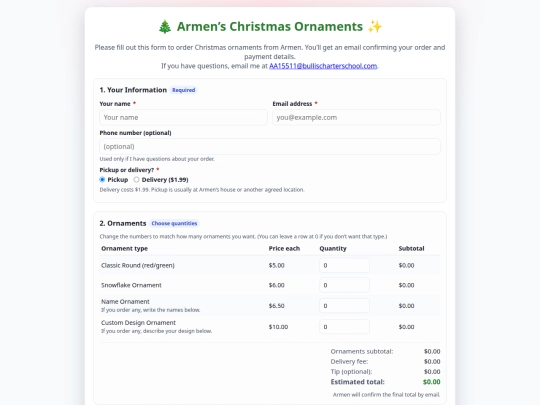Click 'Armen will confirm the final total' note
540x405 pixels.
386,395
